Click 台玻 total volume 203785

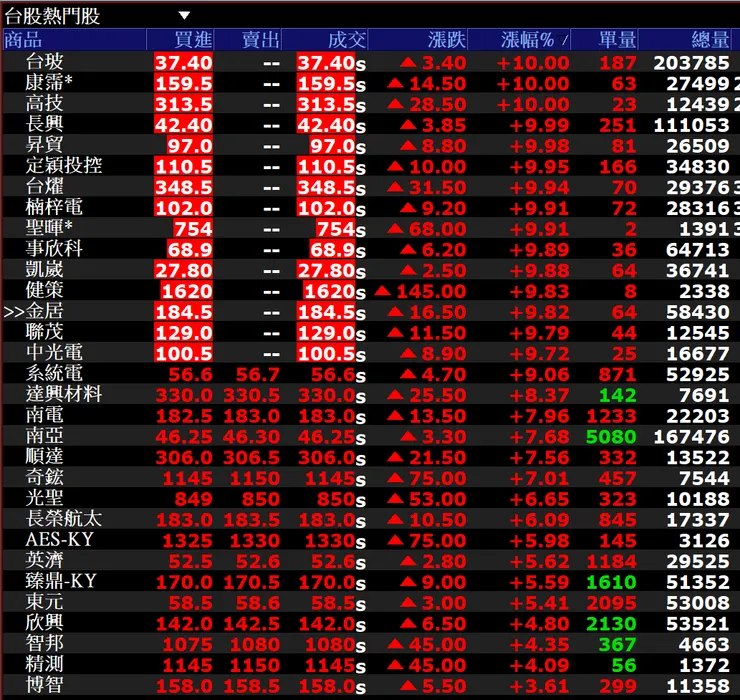click(x=691, y=63)
